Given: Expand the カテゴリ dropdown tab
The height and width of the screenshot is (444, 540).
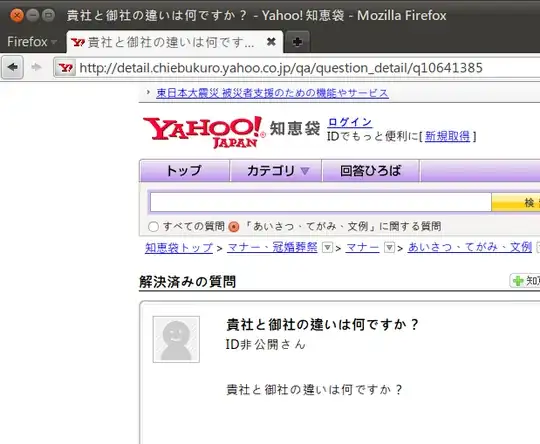Looking at the screenshot, I should pos(276,171).
